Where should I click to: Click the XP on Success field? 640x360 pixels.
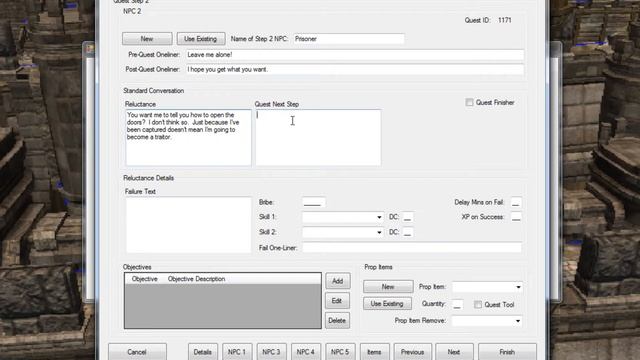tap(516, 217)
